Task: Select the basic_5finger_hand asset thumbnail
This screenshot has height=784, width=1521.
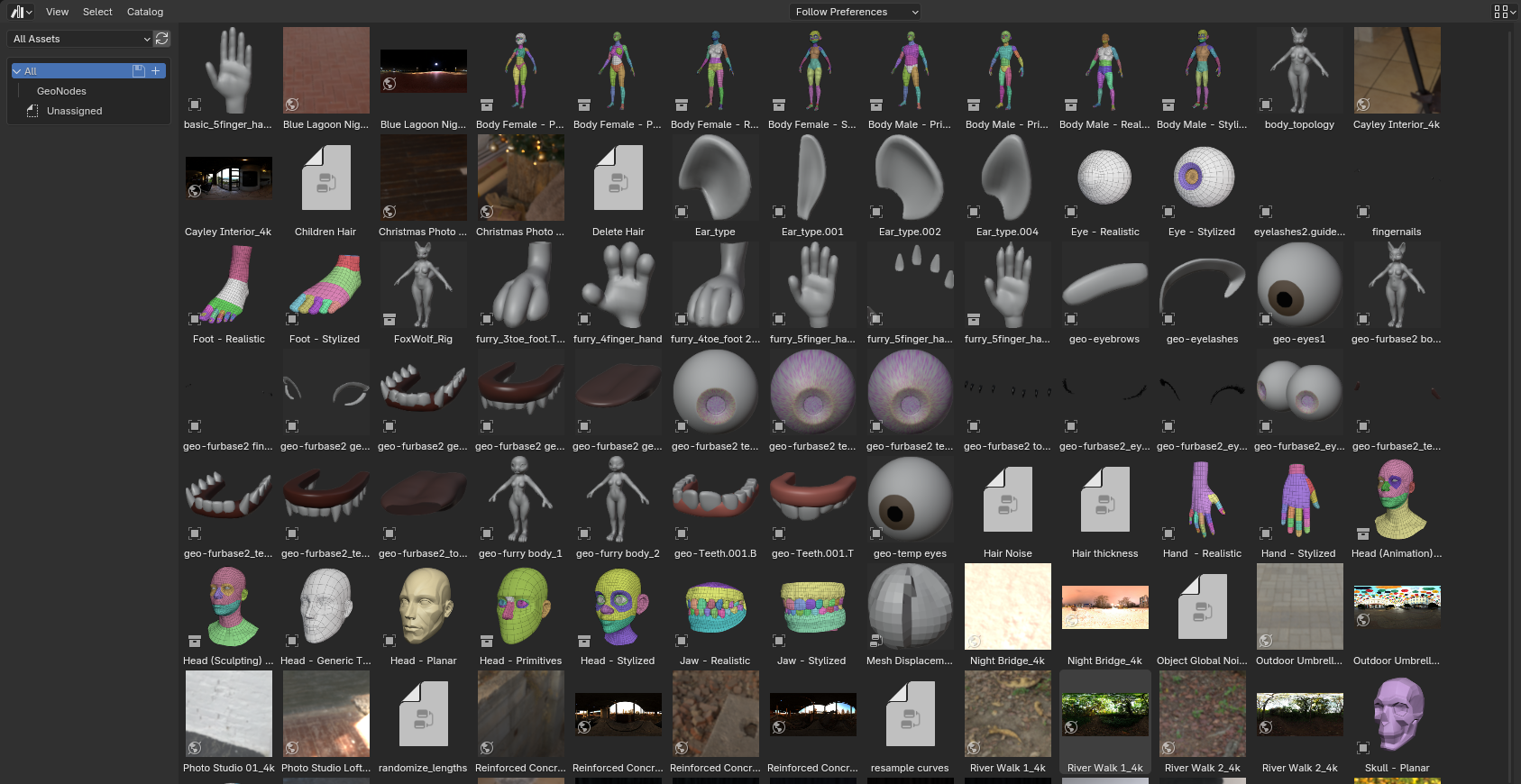Action: point(229,70)
